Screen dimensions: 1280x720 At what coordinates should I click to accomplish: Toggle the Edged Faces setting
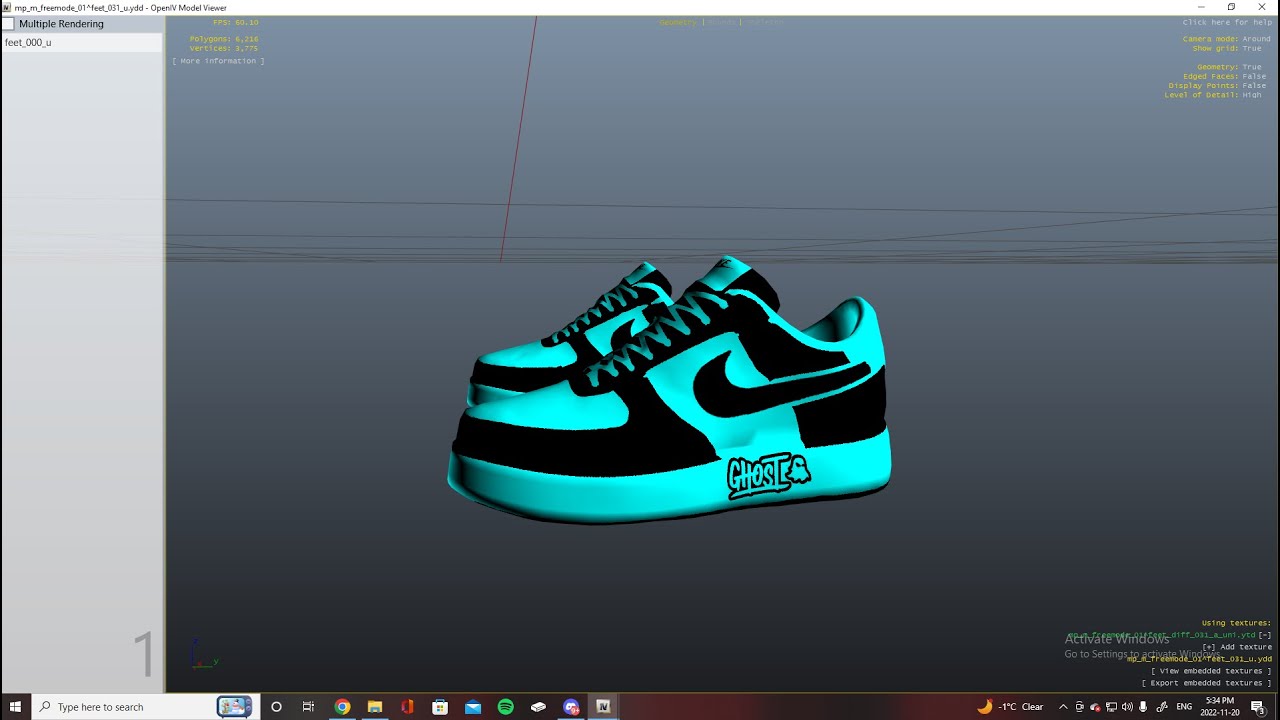(1224, 76)
